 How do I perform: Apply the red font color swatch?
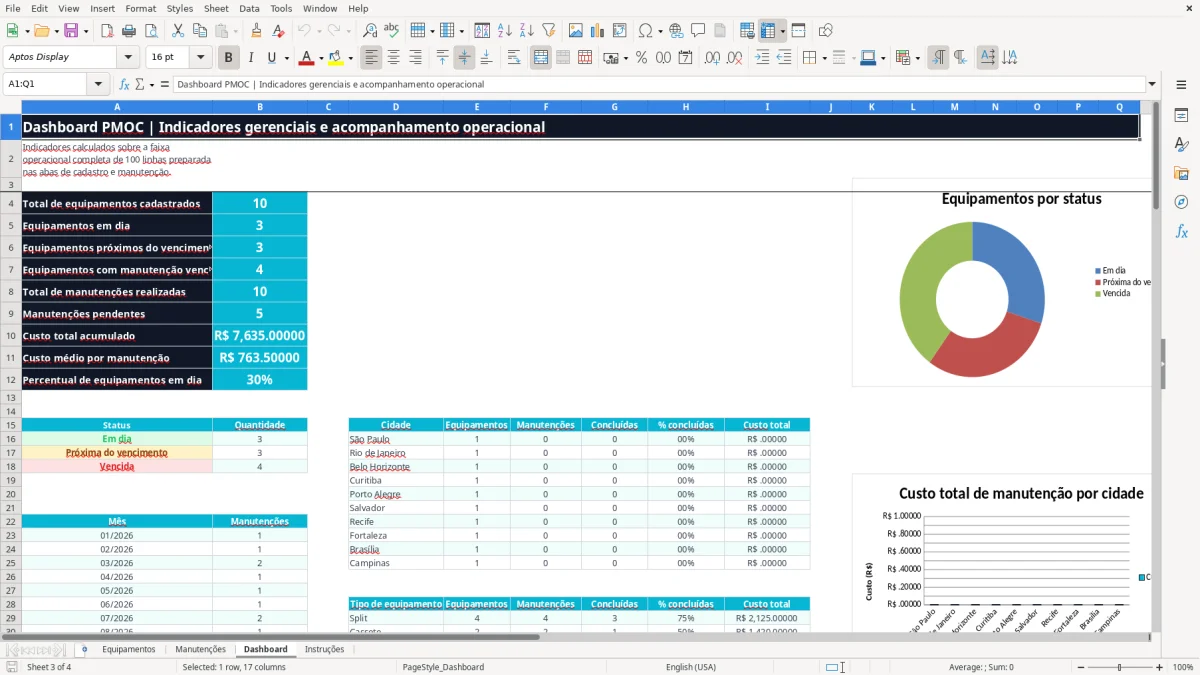click(307, 58)
